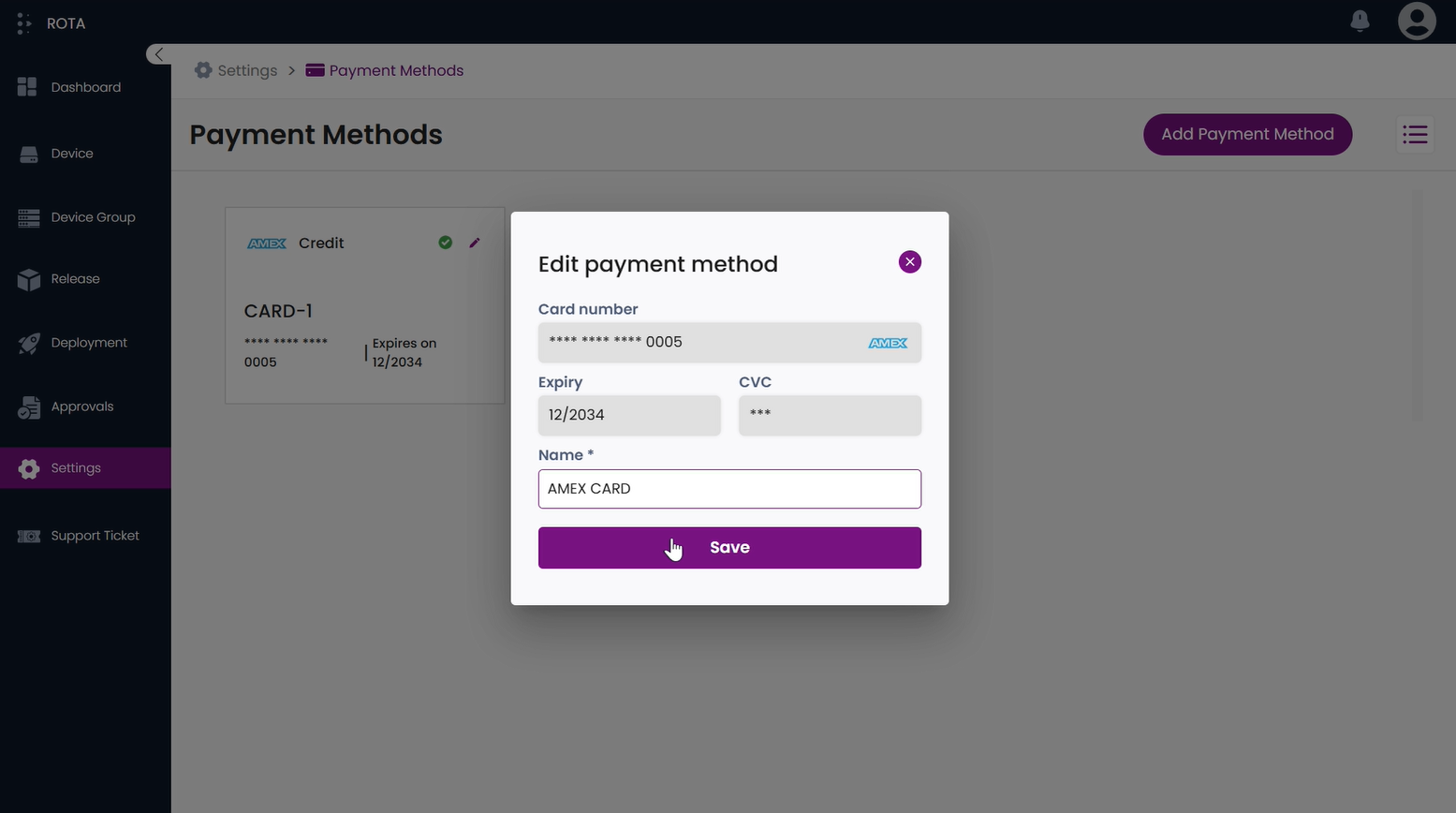Select Payment Methods in the breadcrumb

394,70
